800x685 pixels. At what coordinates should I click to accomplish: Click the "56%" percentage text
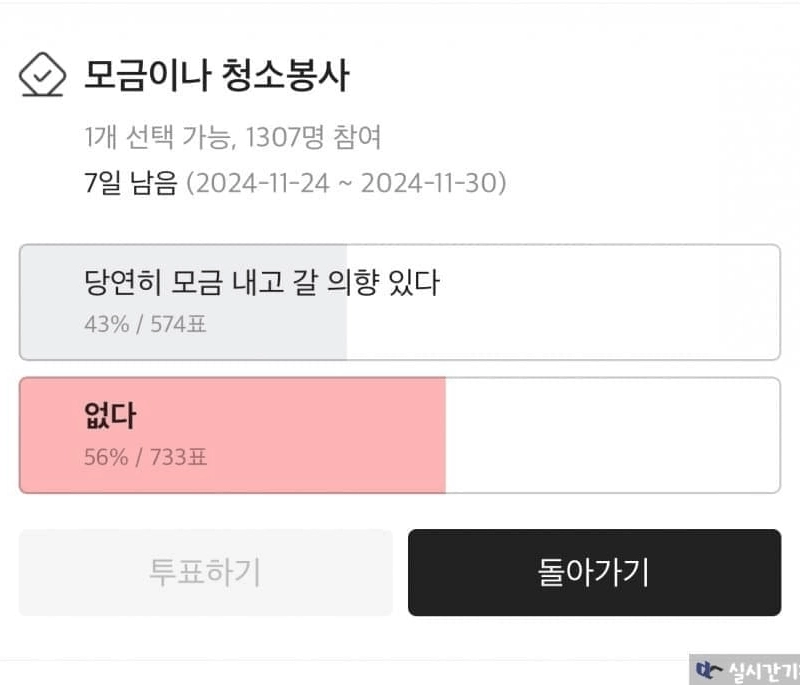coord(106,458)
